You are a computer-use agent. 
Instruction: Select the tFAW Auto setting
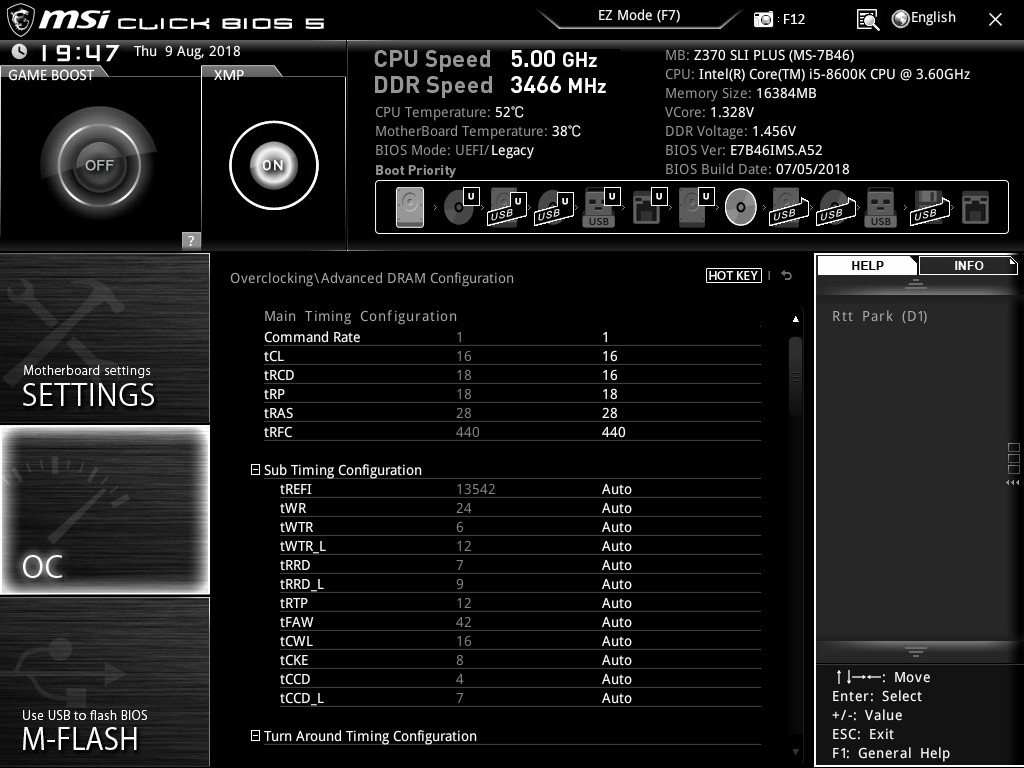(616, 622)
